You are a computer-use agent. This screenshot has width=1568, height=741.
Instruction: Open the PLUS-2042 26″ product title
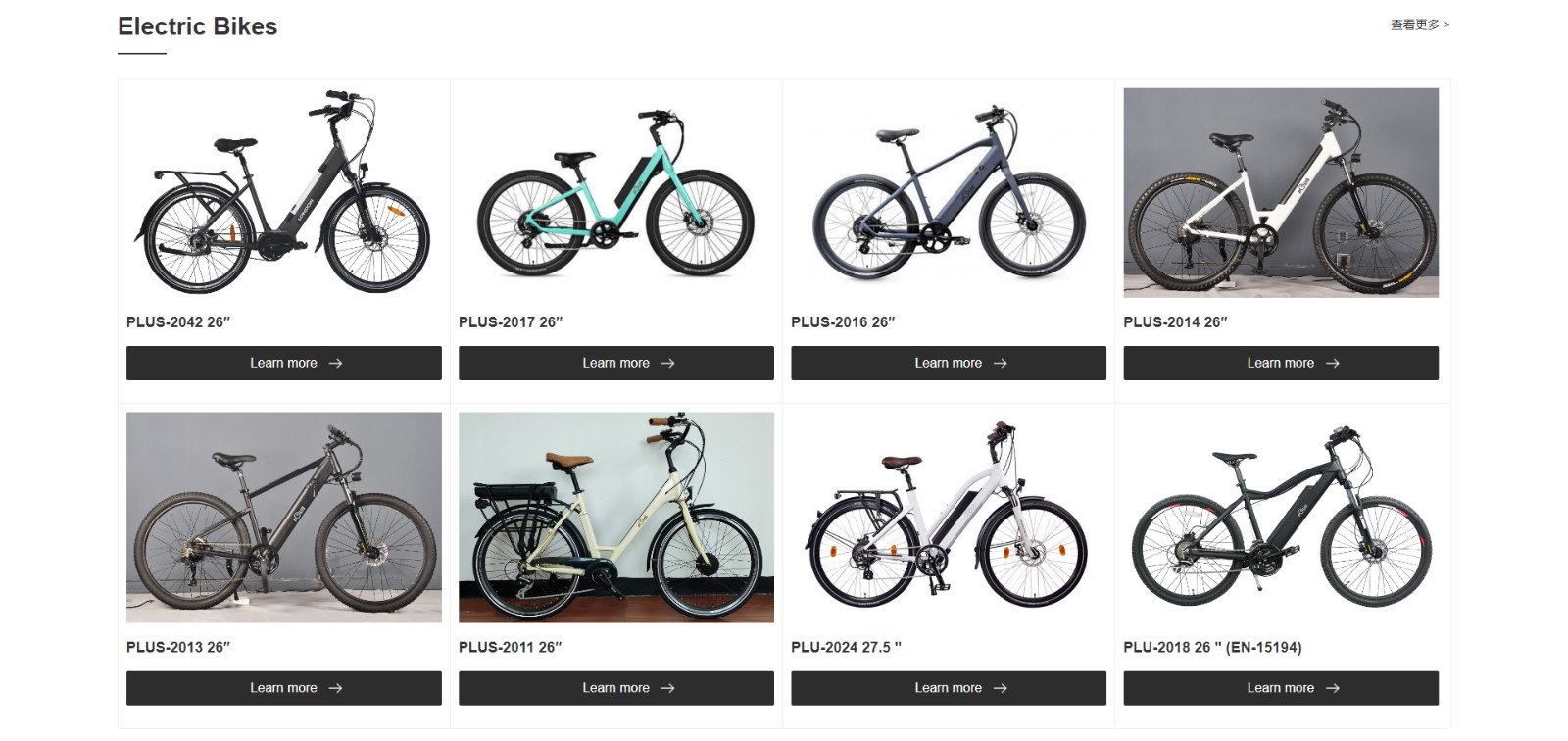[178, 321]
